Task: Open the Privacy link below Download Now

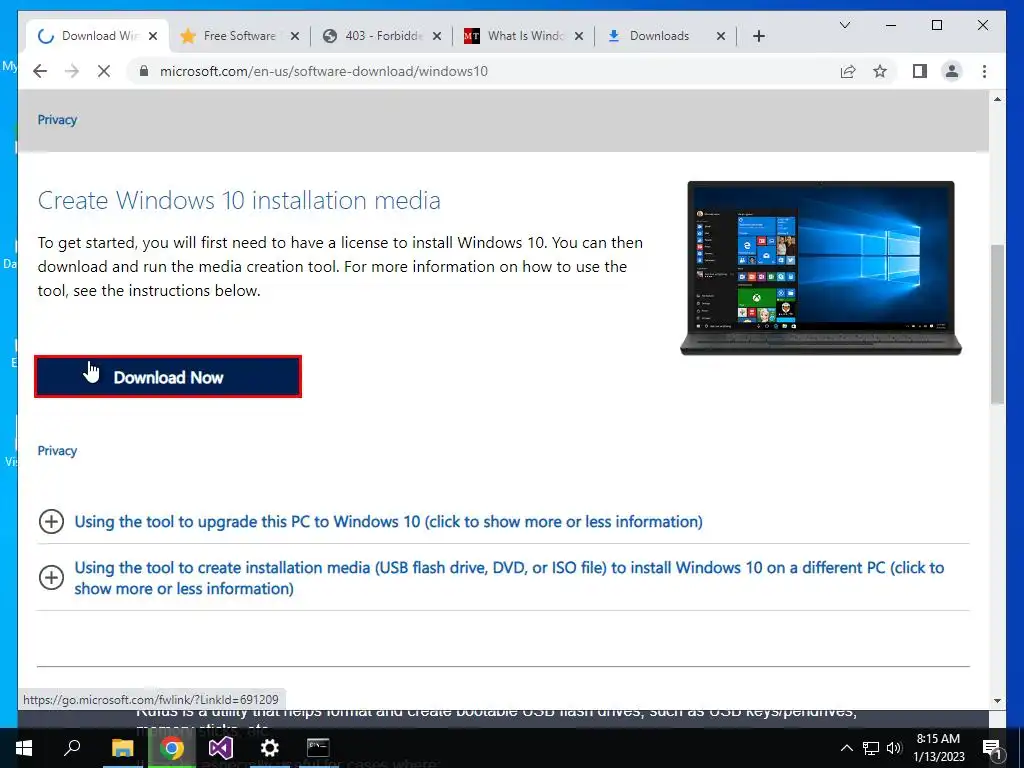Action: click(57, 451)
